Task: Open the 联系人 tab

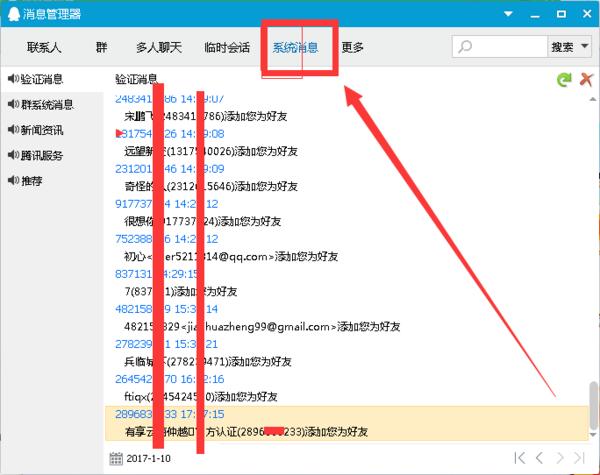Action: (44, 47)
